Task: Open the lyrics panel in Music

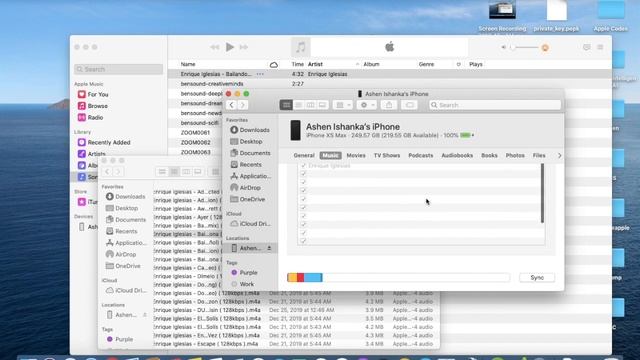Action: (x=587, y=47)
